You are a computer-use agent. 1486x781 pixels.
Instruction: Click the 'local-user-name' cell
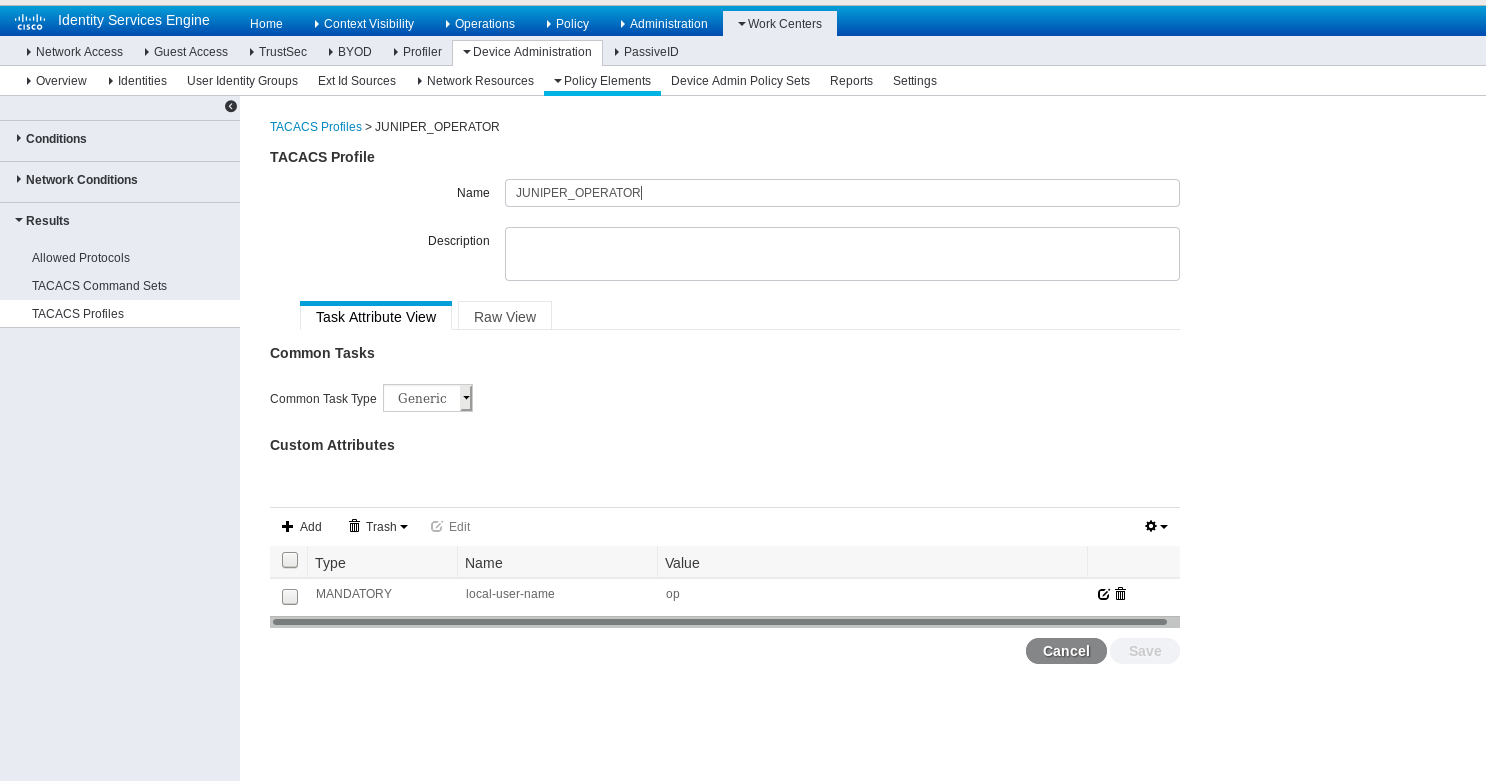pos(510,594)
